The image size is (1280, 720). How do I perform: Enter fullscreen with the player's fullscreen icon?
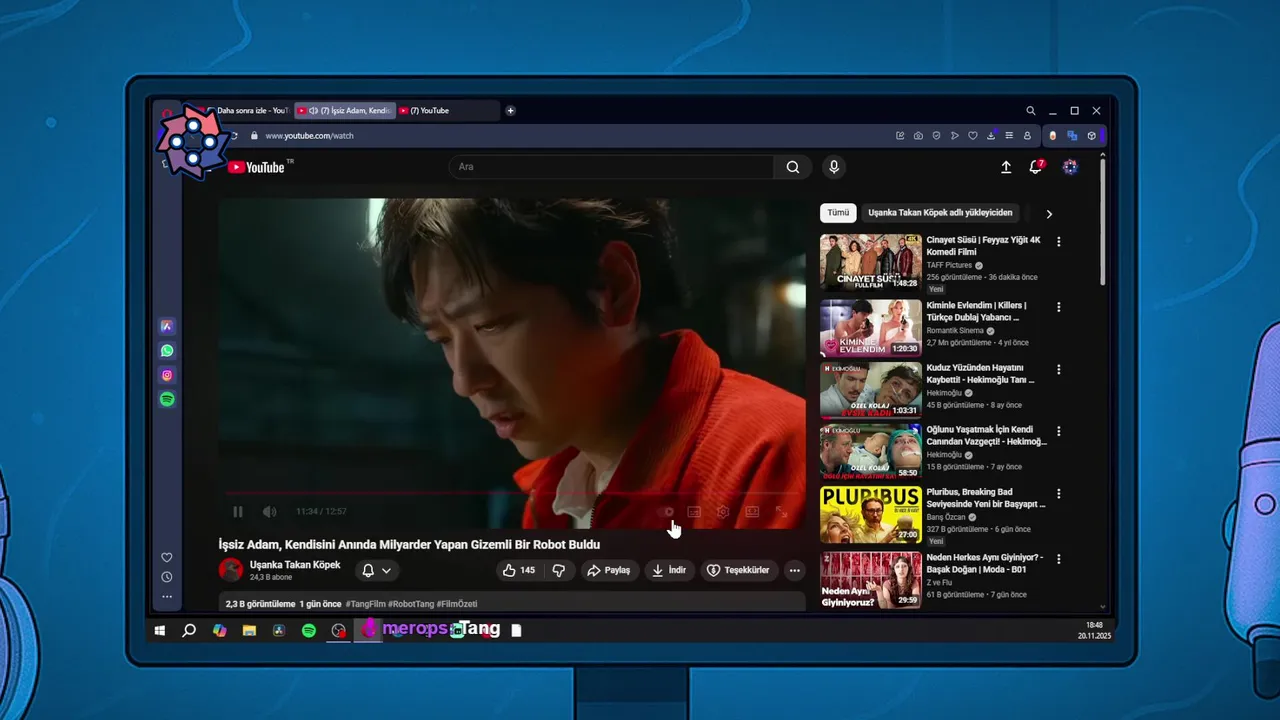782,512
